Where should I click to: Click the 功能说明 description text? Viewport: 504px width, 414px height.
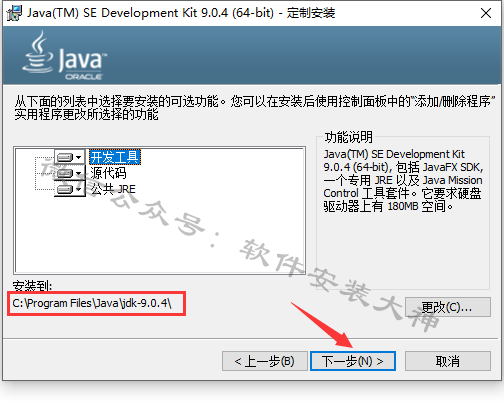[x=403, y=180]
